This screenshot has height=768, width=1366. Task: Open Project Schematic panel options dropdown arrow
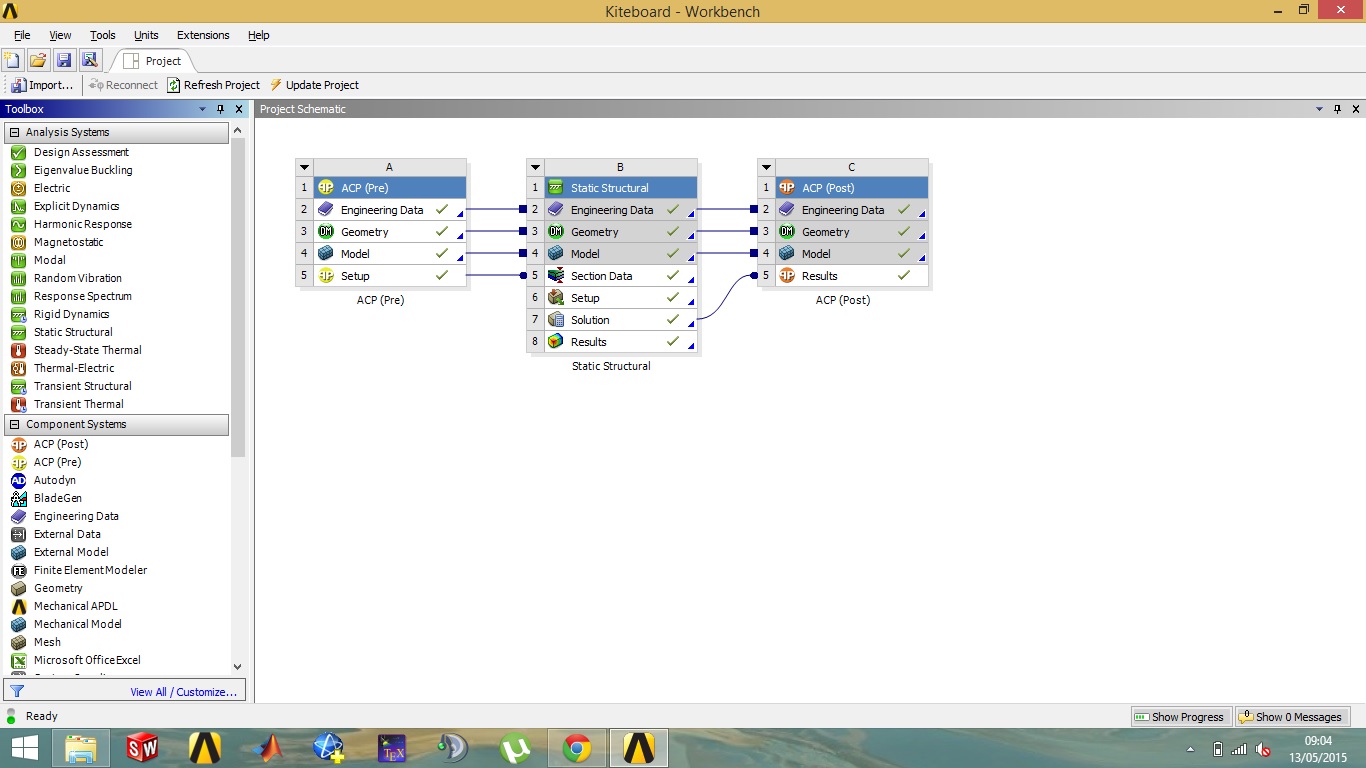tap(1319, 109)
